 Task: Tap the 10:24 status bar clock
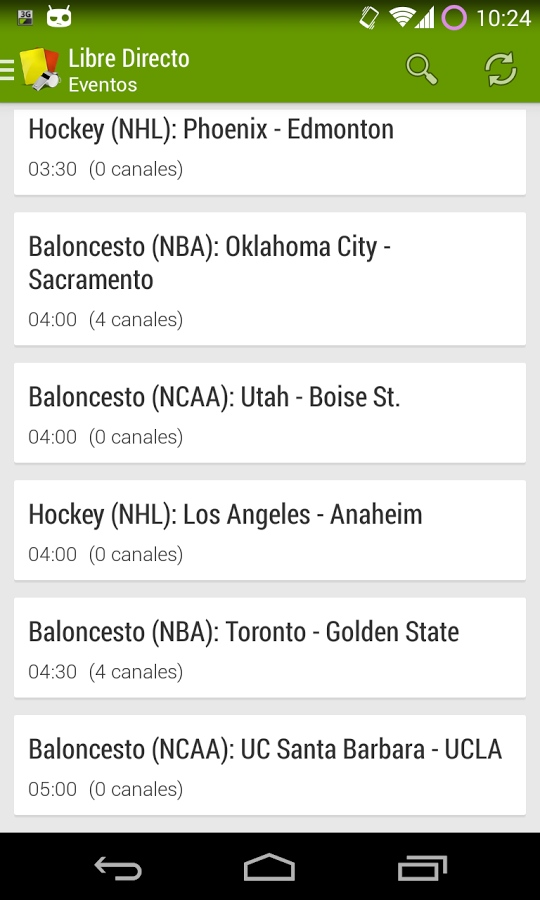click(503, 18)
